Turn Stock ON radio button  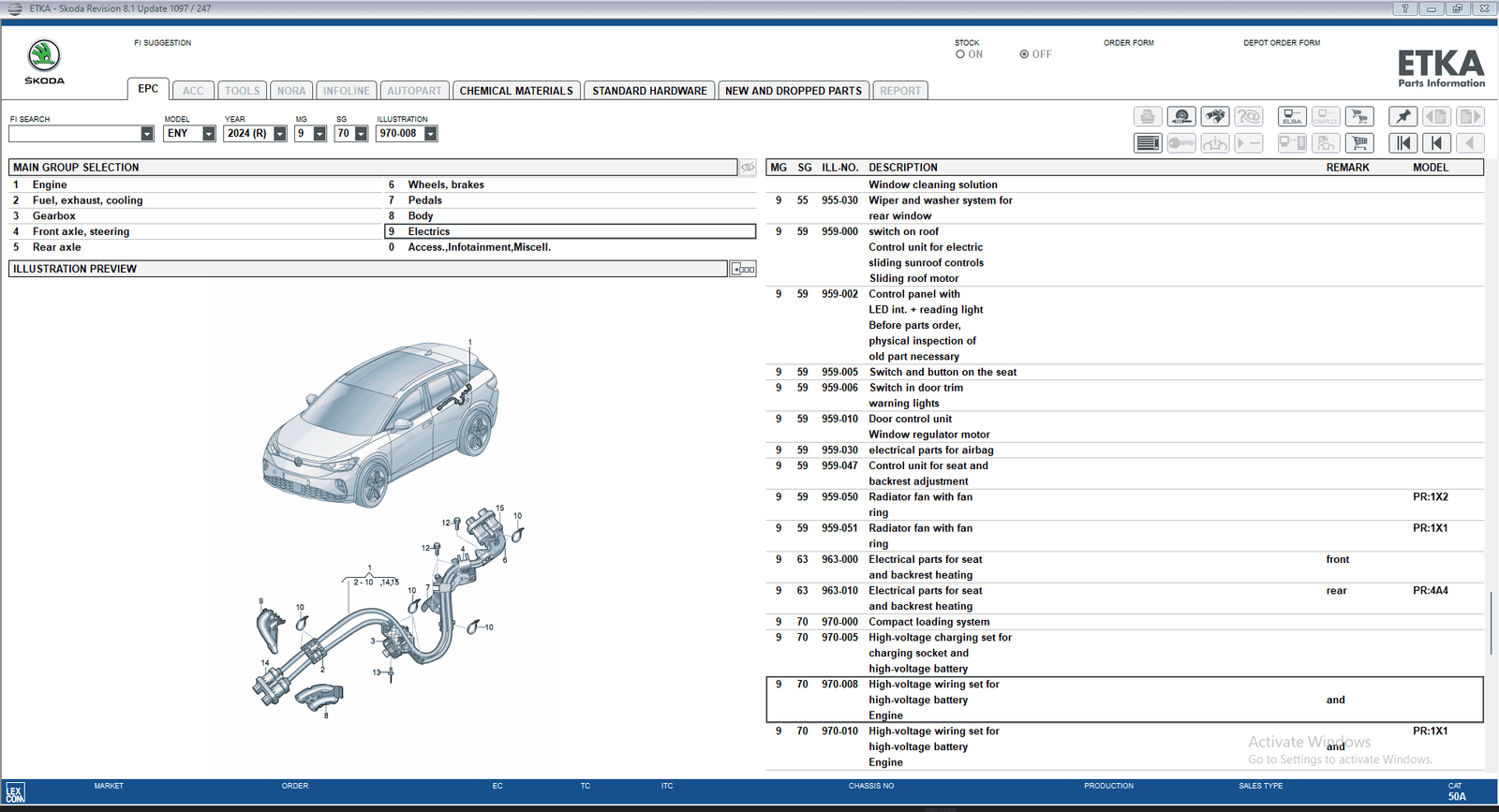960,54
